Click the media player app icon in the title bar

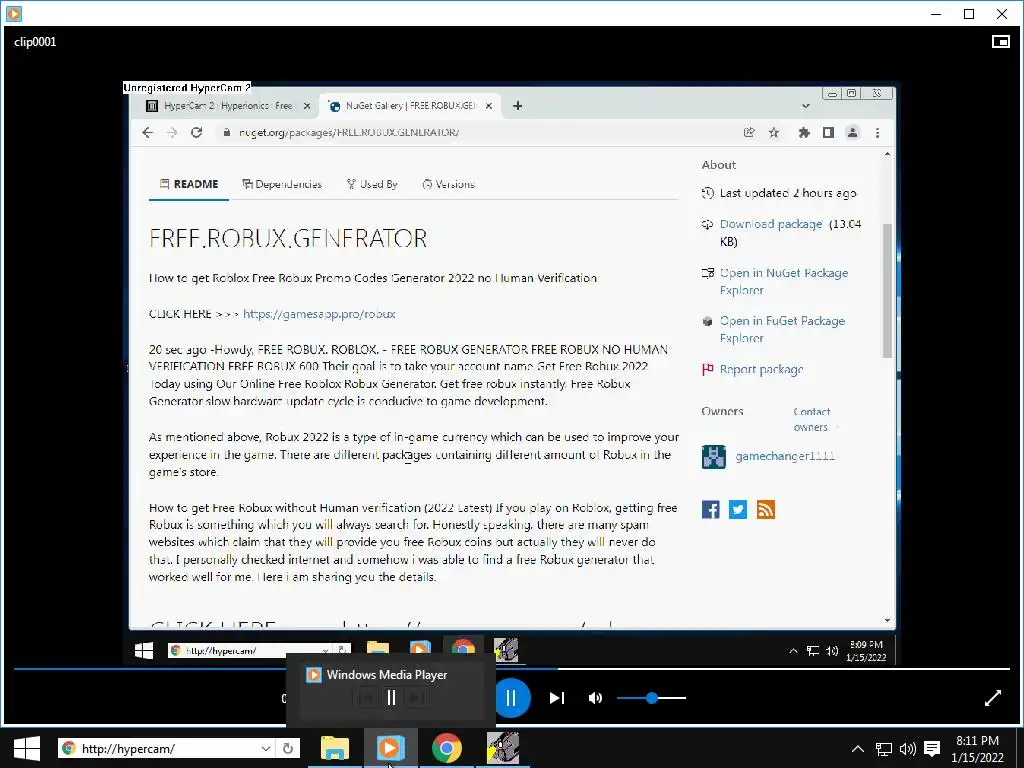(x=14, y=13)
